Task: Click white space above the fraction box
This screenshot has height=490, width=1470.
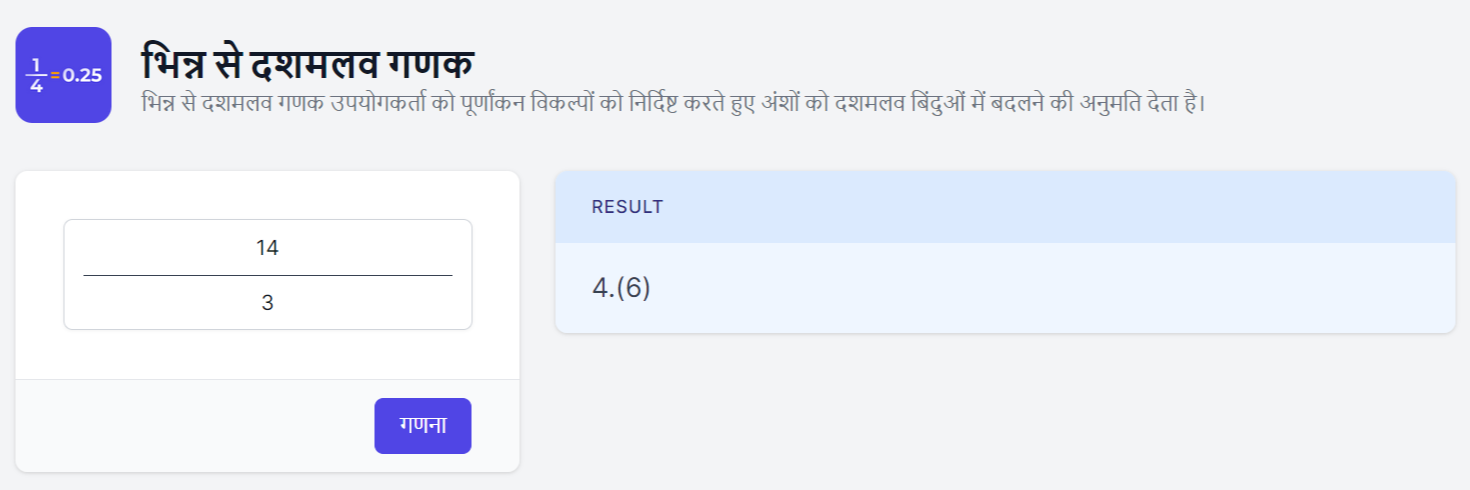Action: (267, 195)
